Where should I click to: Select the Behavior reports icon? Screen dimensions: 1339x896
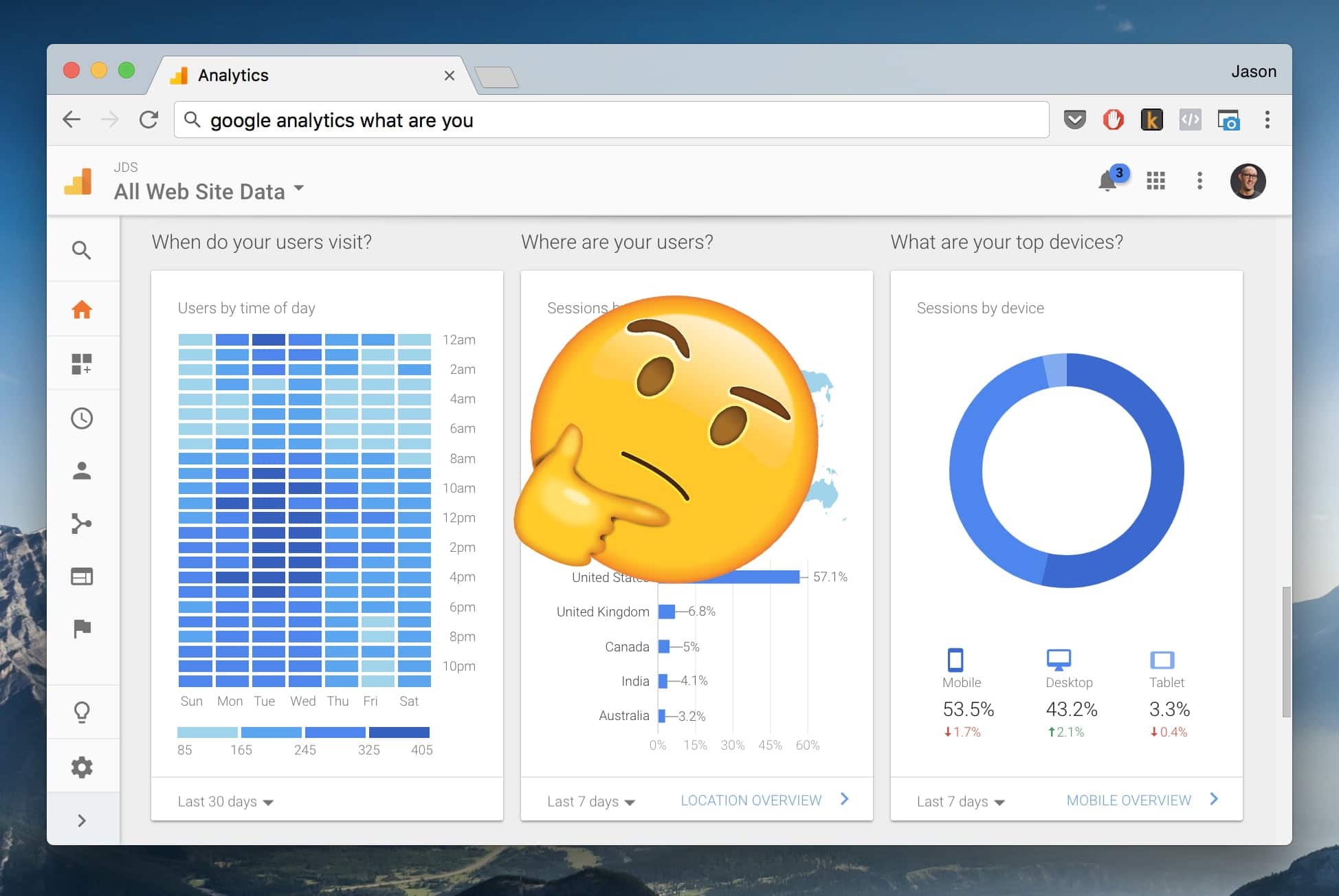tap(82, 576)
